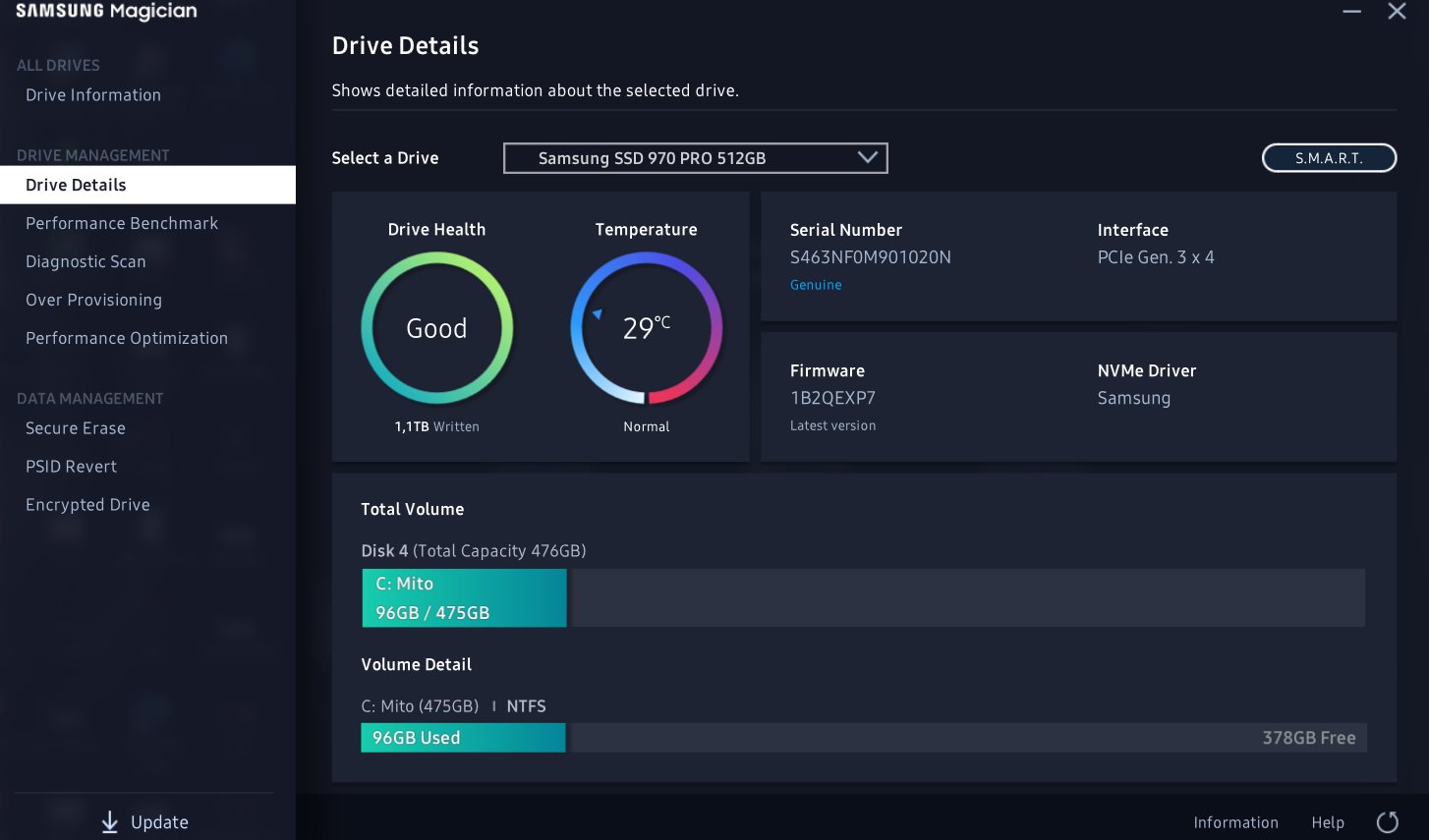The image size is (1429, 840).
Task: Open Secure Erase page
Action: click(76, 428)
